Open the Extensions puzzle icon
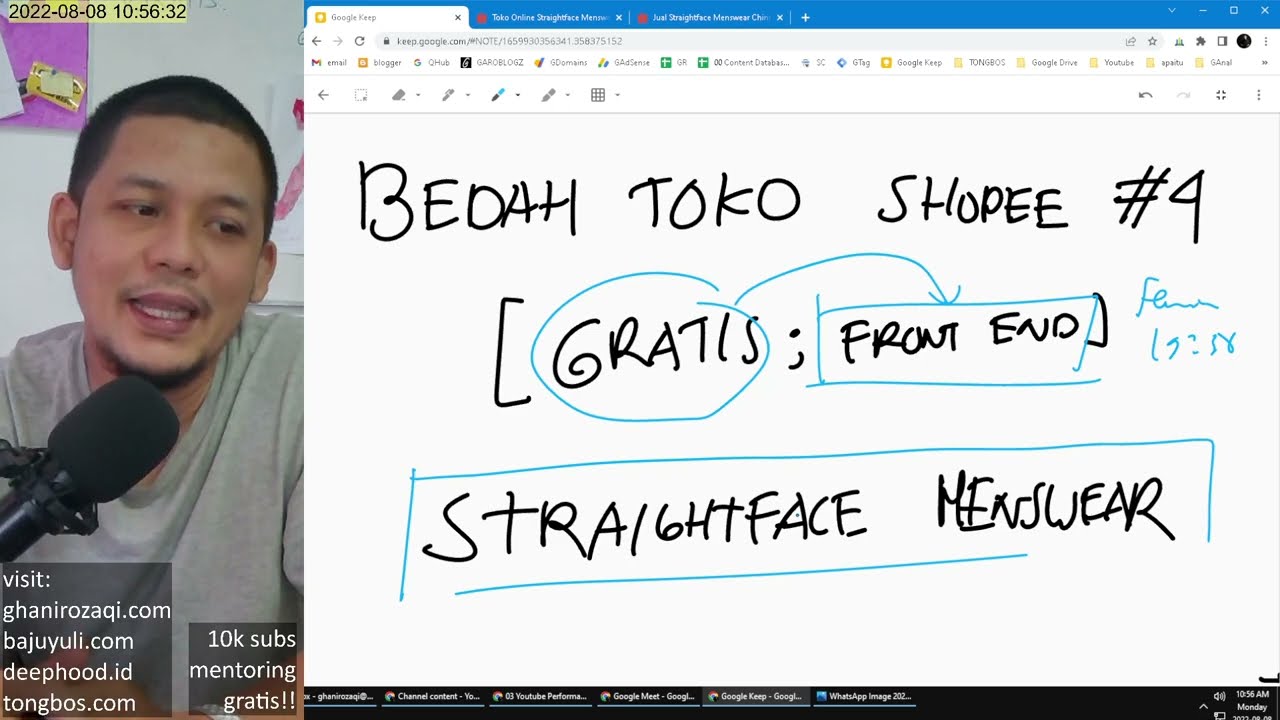The image size is (1280, 720). (x=1201, y=41)
